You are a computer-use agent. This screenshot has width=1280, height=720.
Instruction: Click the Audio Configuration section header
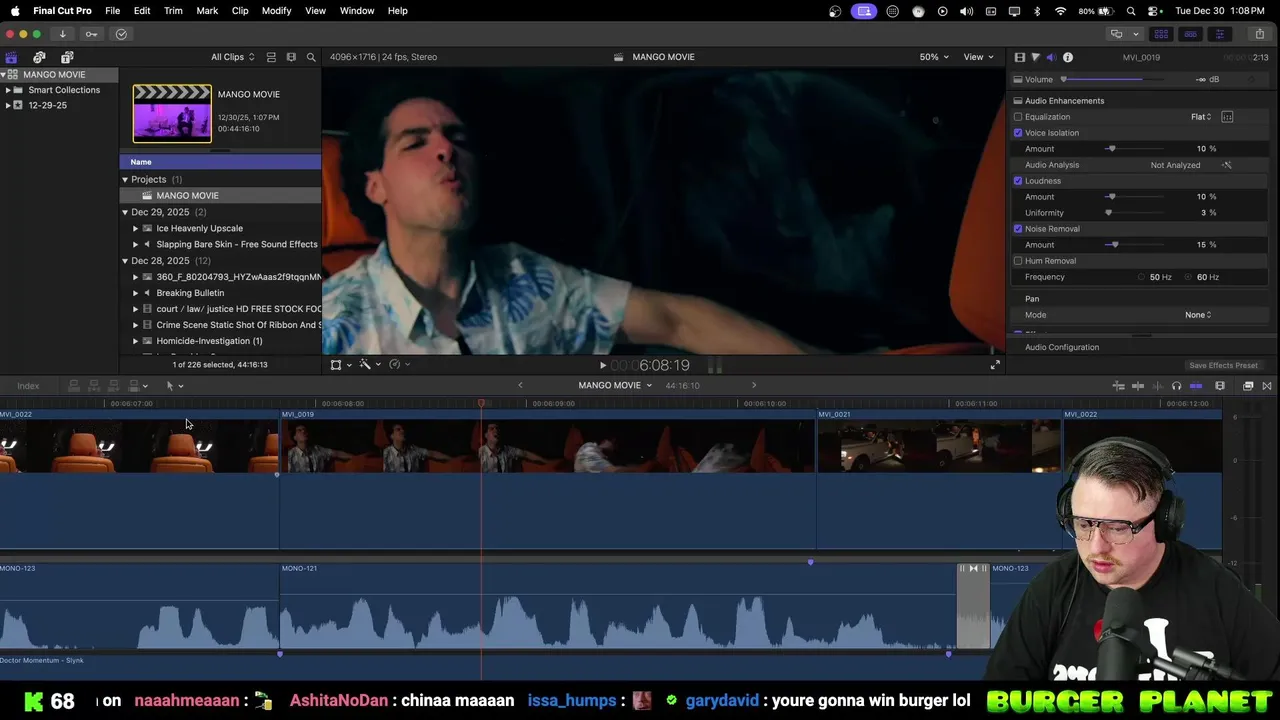click(1062, 347)
